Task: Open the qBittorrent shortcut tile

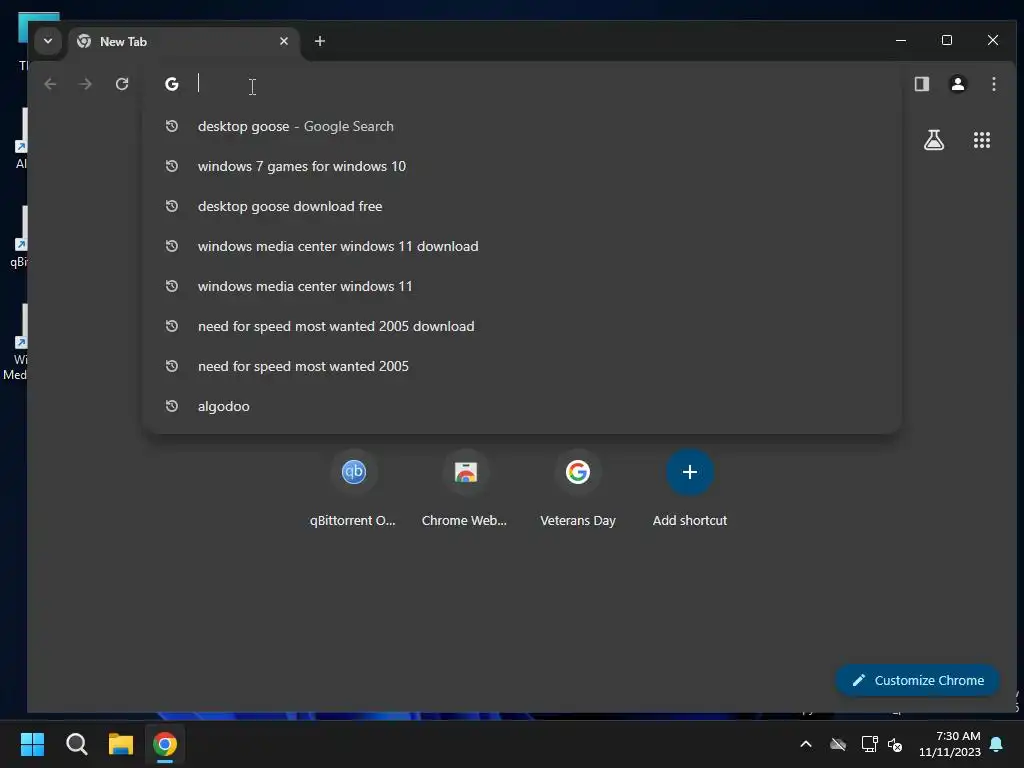Action: tap(353, 488)
